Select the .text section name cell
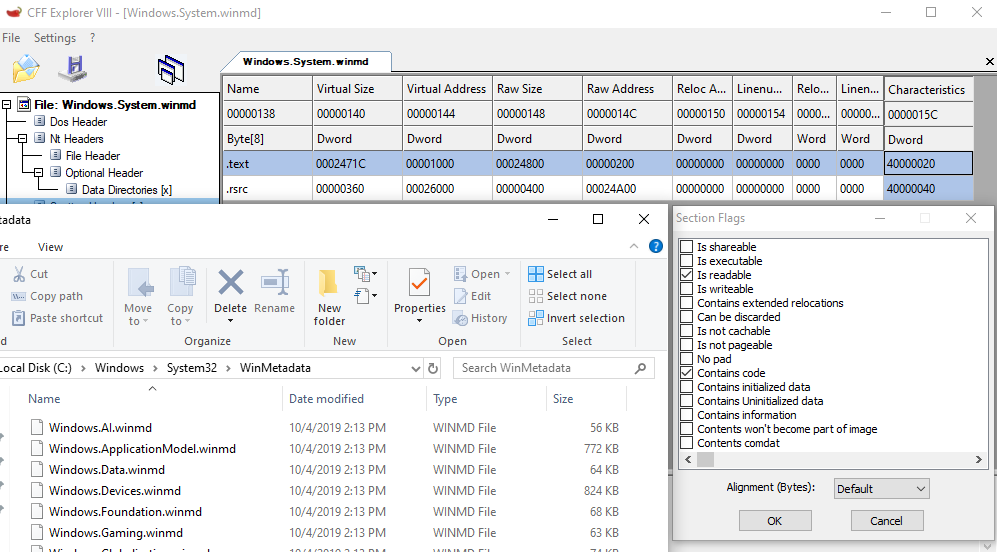 click(268, 163)
